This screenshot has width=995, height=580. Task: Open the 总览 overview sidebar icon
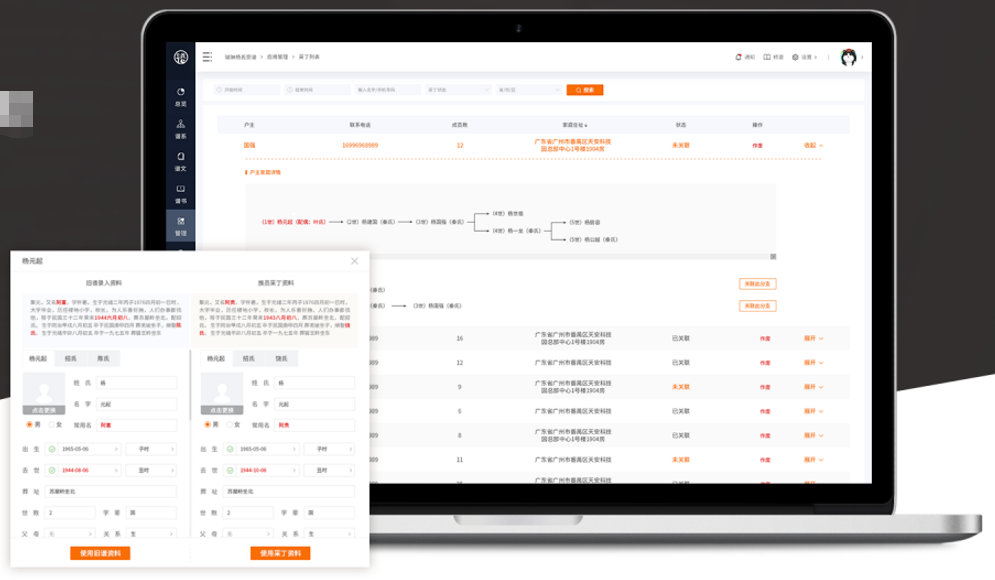[x=180, y=96]
